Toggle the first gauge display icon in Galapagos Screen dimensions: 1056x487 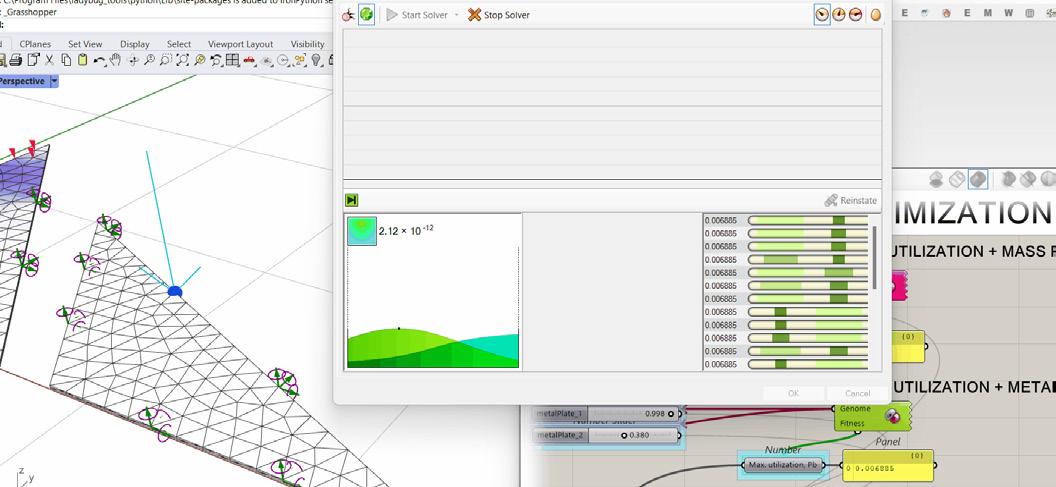click(x=822, y=14)
